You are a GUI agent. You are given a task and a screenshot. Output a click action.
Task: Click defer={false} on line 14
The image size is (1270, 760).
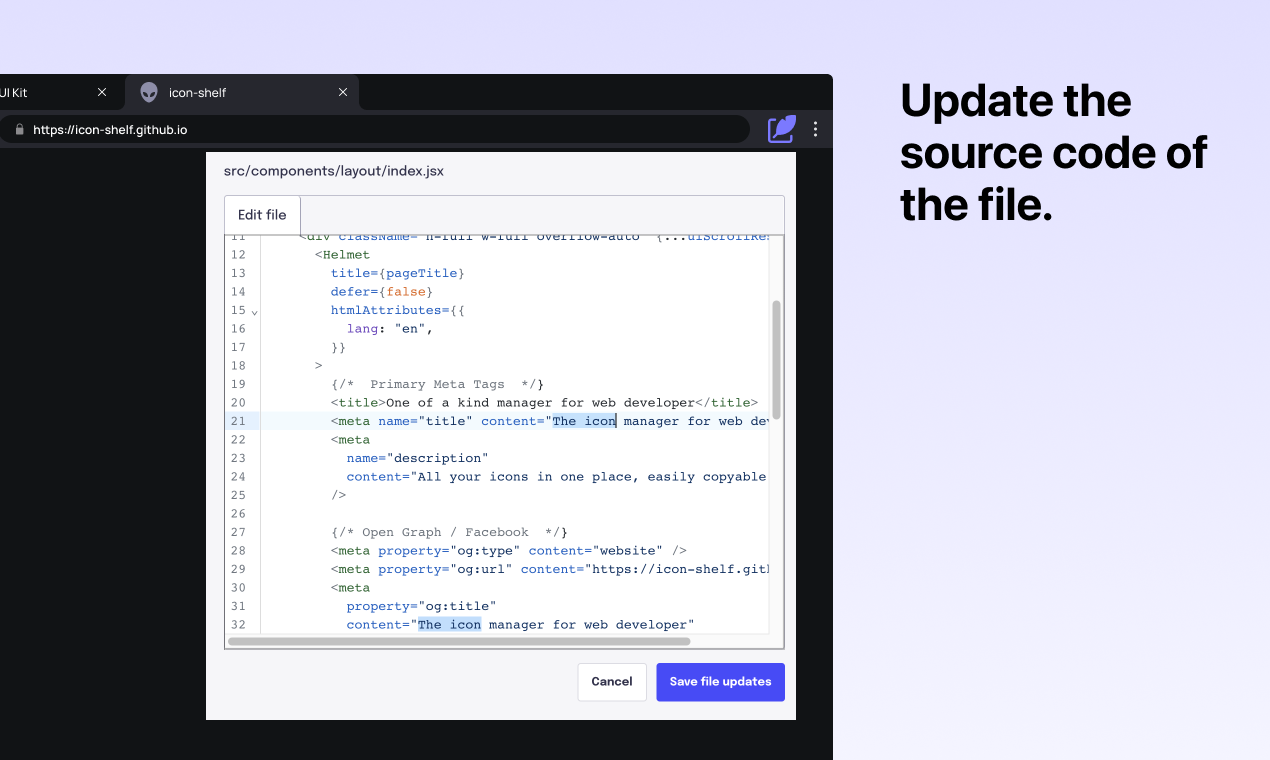click(382, 292)
